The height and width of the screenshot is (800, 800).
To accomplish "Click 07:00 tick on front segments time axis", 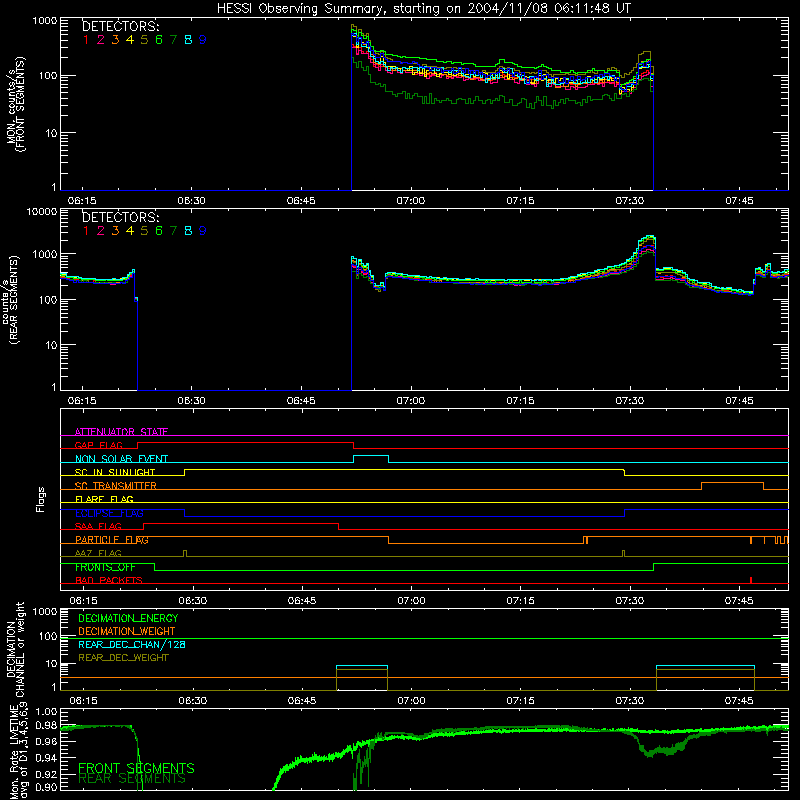I will (x=410, y=201).
